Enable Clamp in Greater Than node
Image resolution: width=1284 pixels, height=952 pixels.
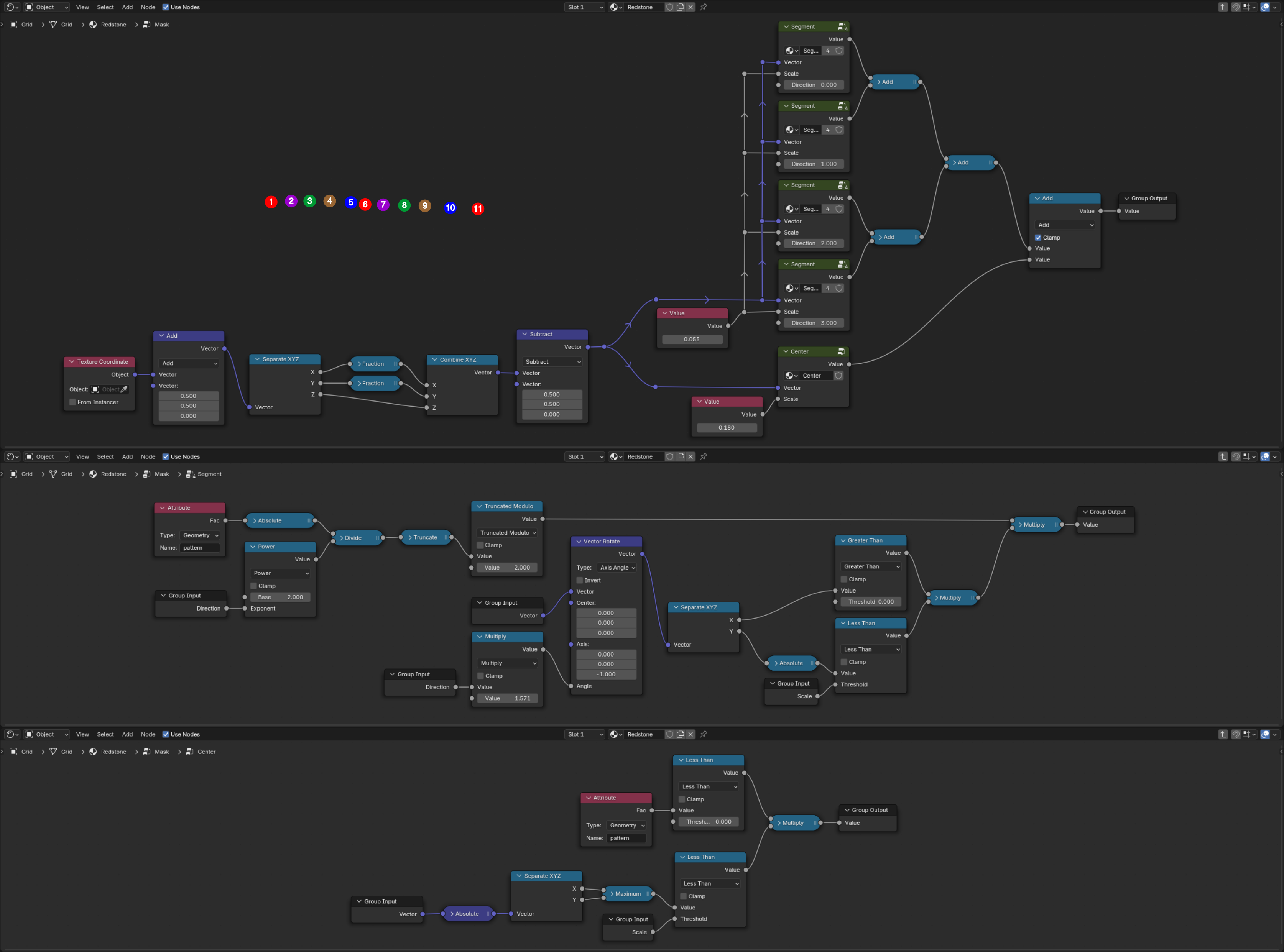pyautogui.click(x=843, y=579)
